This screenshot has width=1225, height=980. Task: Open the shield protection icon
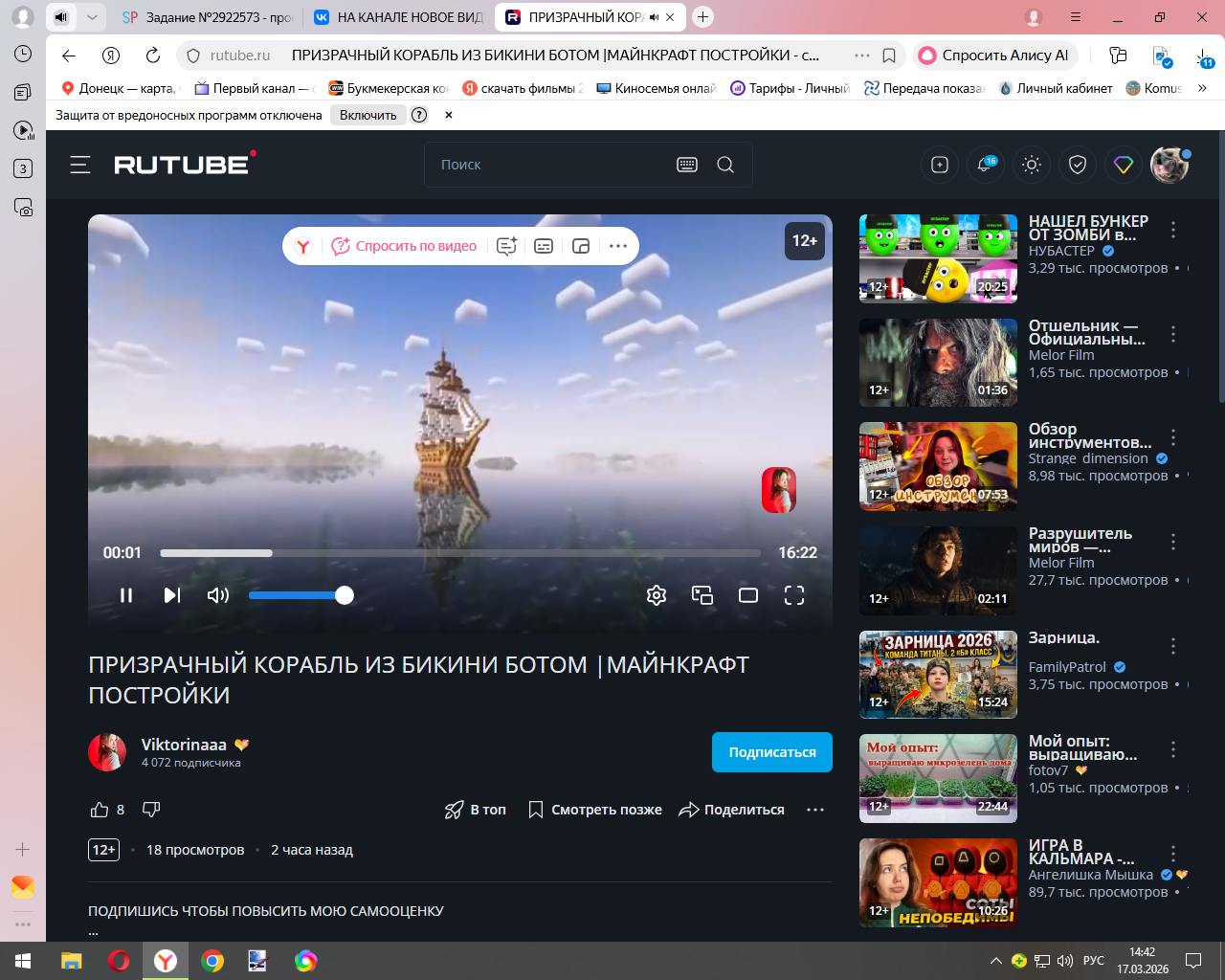[1078, 165]
